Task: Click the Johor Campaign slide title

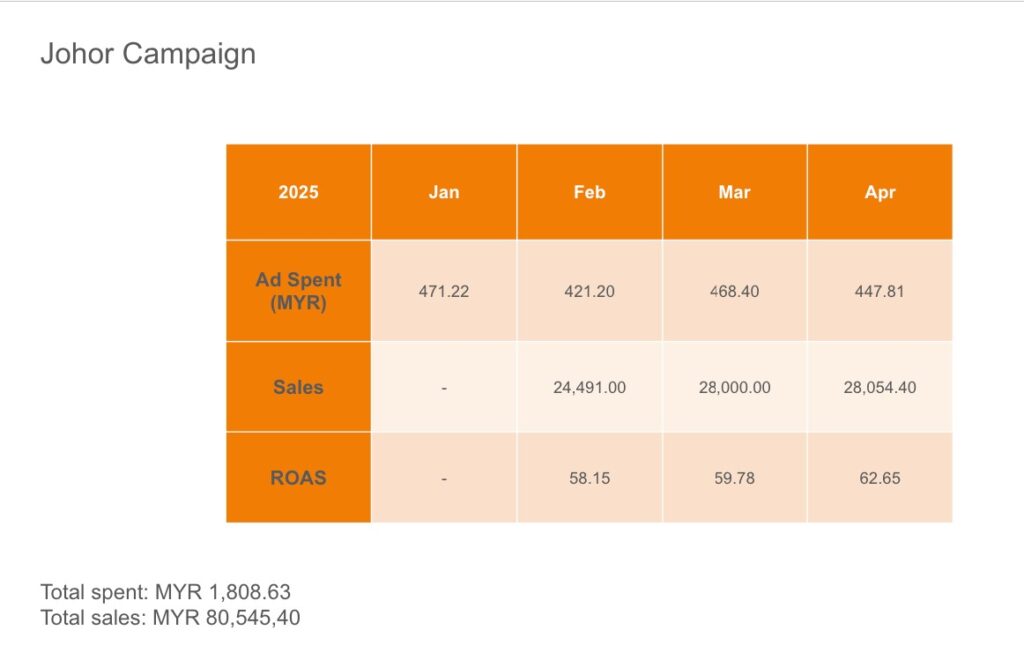Action: click(x=148, y=54)
